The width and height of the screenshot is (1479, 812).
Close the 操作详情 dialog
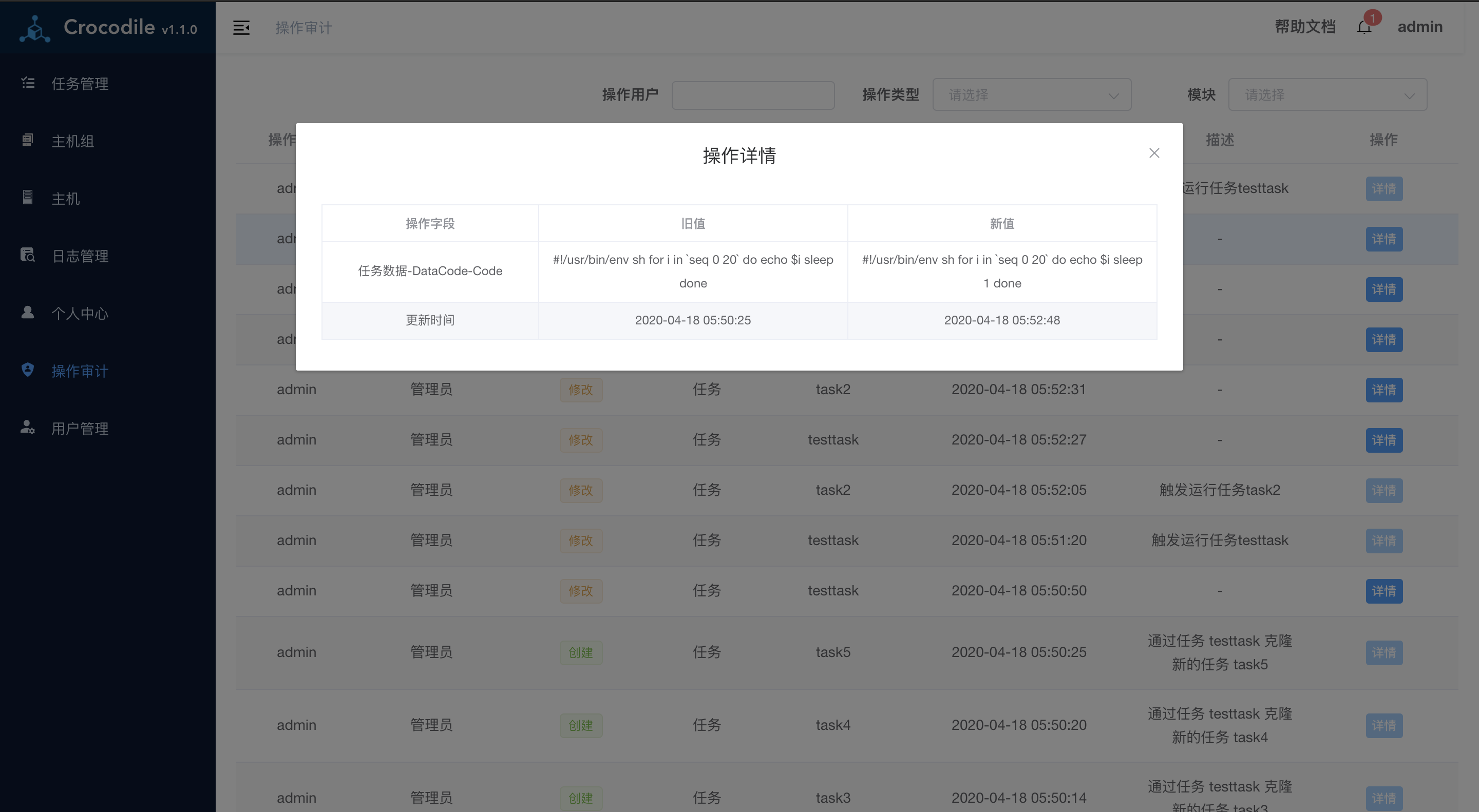click(x=1154, y=153)
